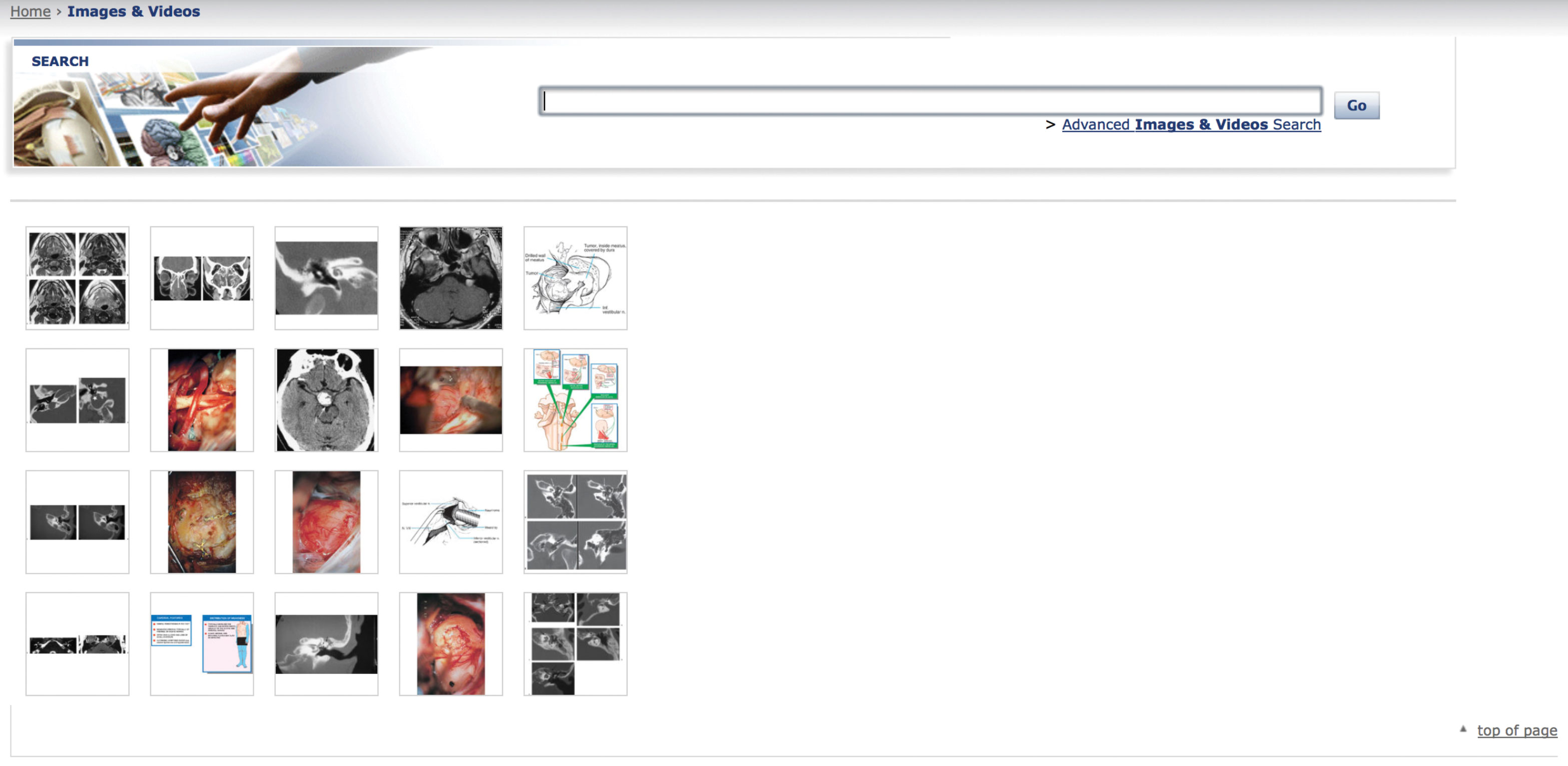Go to Home breadcrumb link
1568x766 pixels.
pos(30,12)
